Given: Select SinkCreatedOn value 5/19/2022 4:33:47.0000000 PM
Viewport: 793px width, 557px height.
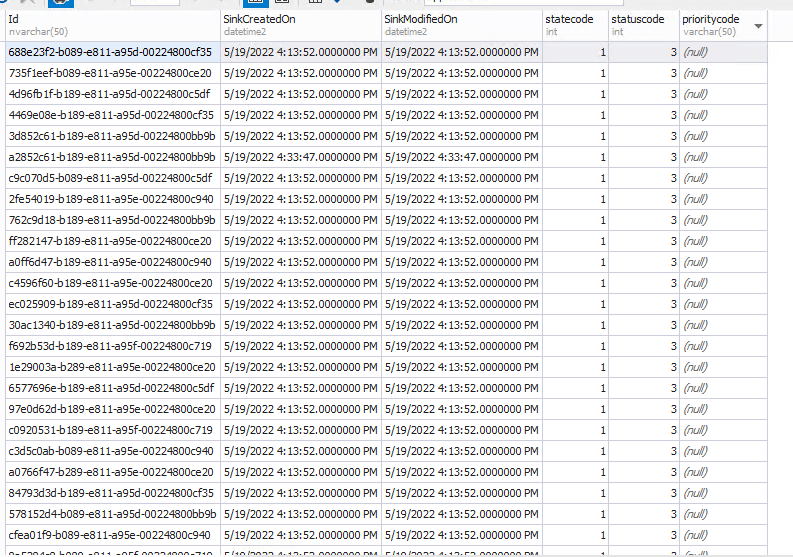Looking at the screenshot, I should point(301,157).
